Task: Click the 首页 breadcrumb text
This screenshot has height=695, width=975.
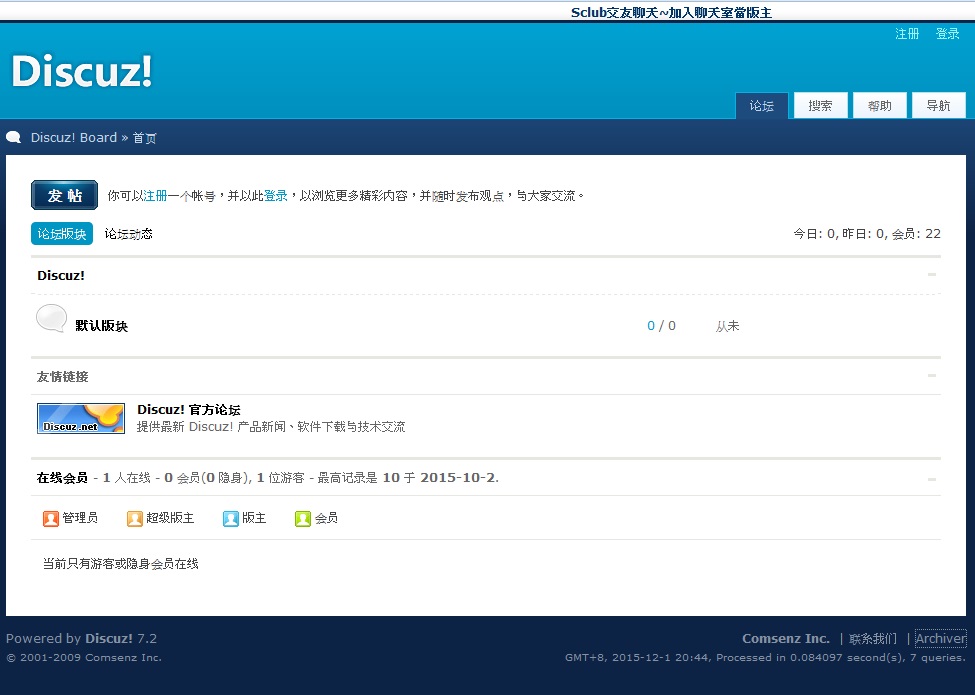Action: [x=144, y=137]
